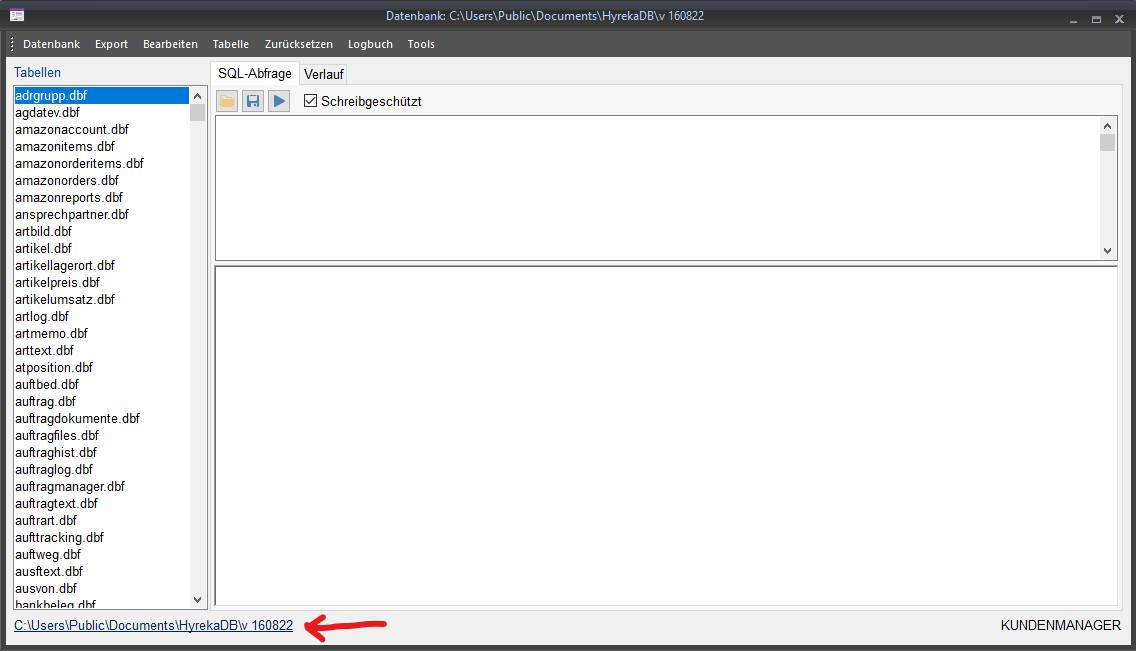Select auftrag.dbf table
1136x651 pixels.
[101, 402]
